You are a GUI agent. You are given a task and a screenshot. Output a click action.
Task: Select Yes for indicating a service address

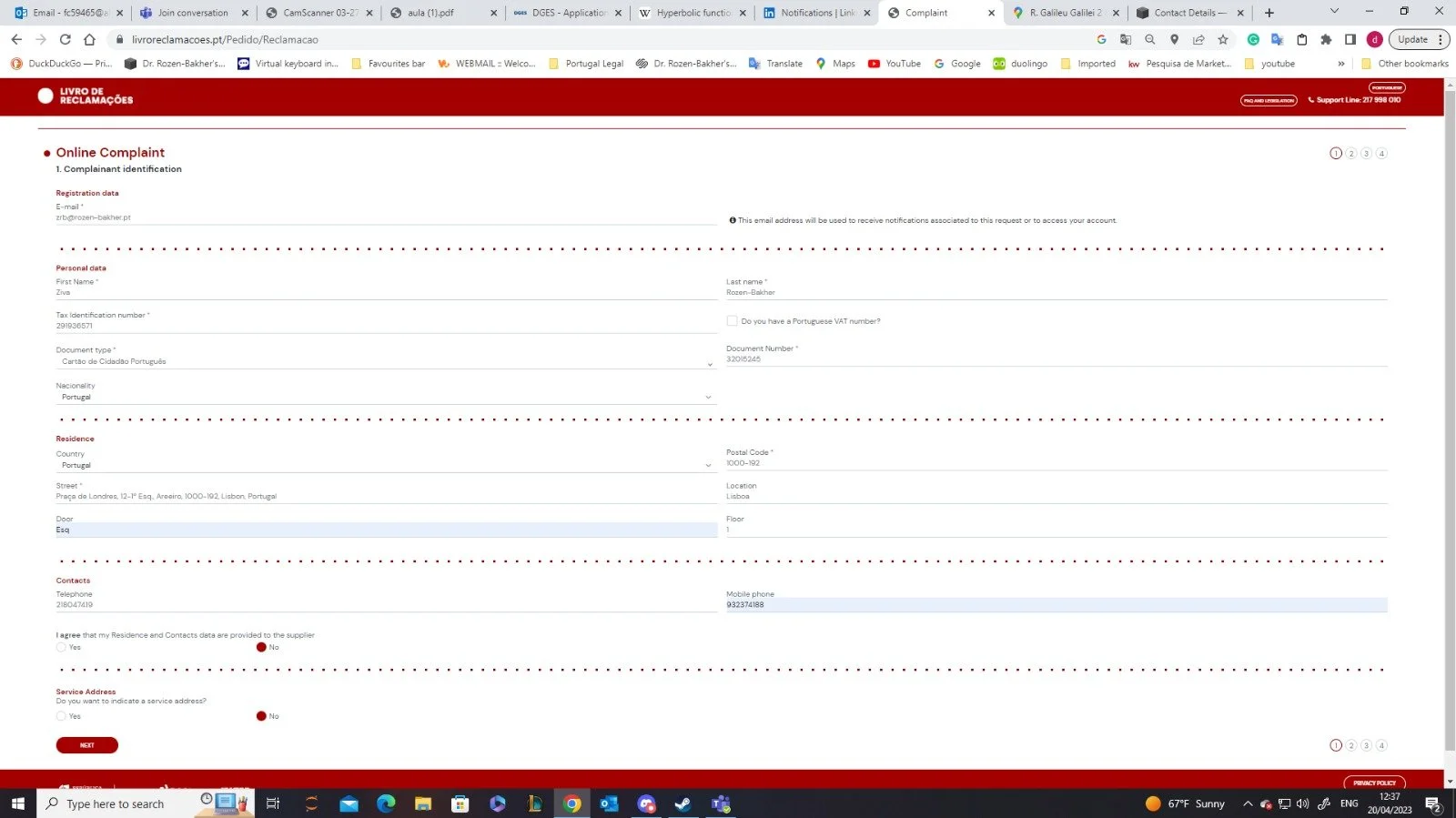tap(61, 716)
